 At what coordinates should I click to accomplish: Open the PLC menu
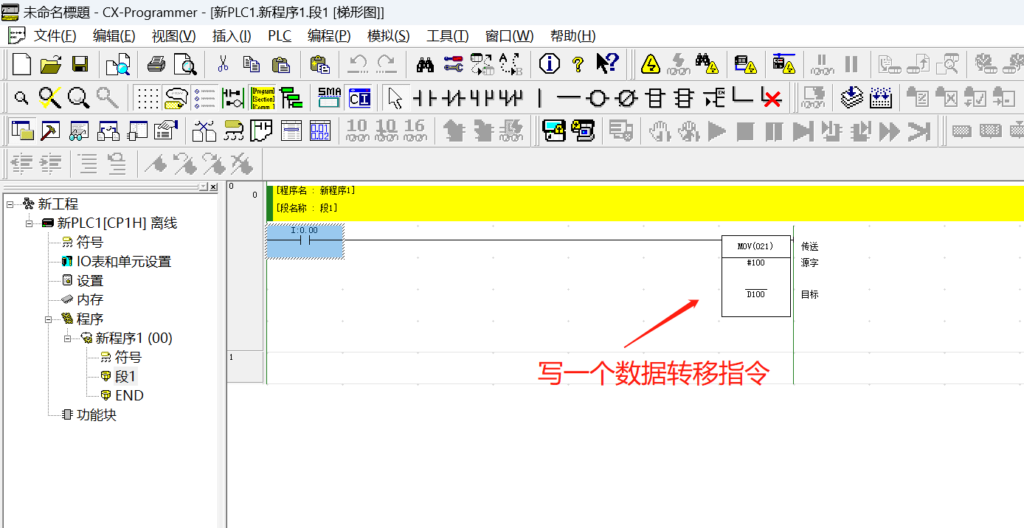[x=279, y=36]
